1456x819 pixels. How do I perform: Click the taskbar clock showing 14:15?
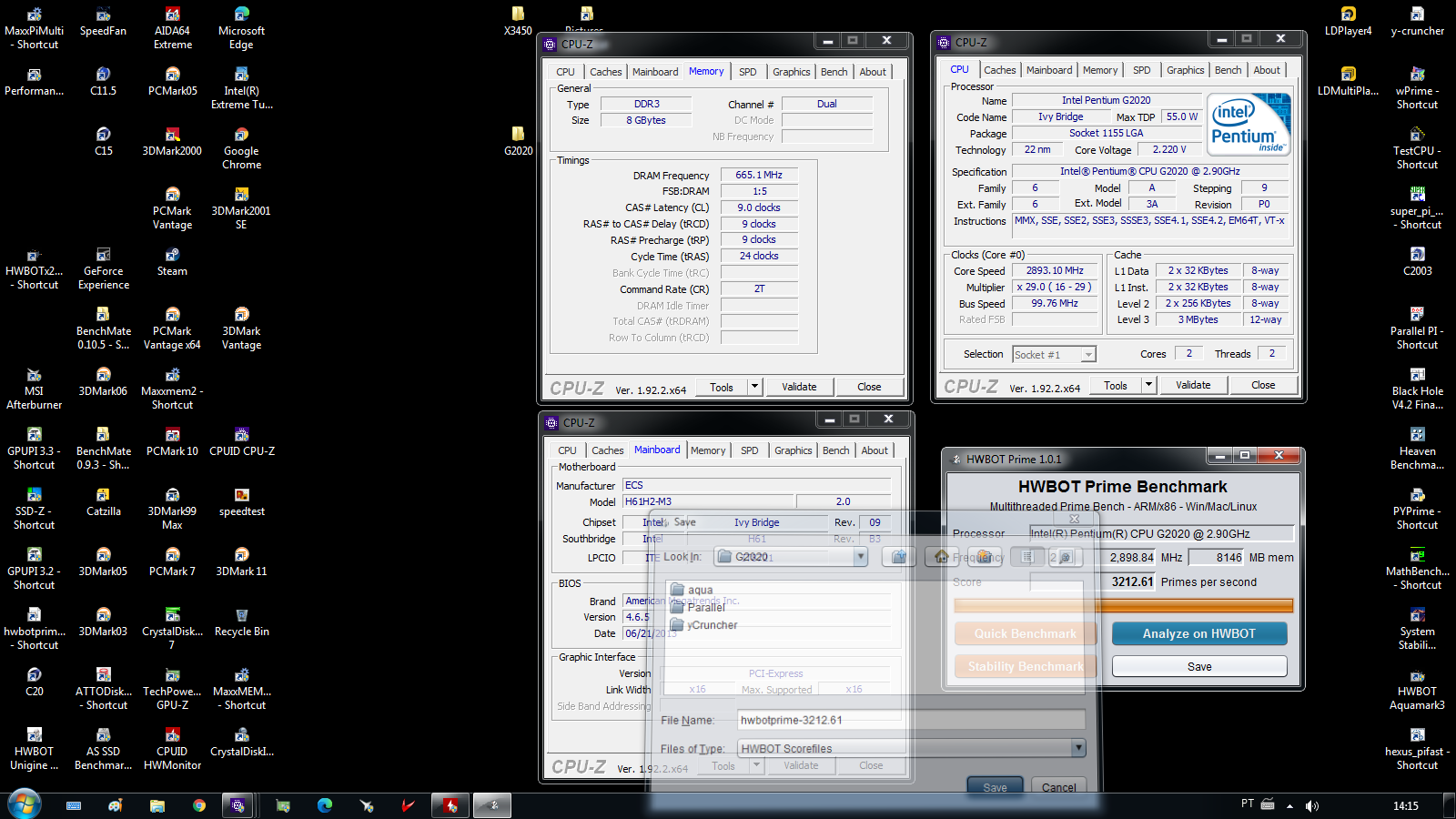1405,805
